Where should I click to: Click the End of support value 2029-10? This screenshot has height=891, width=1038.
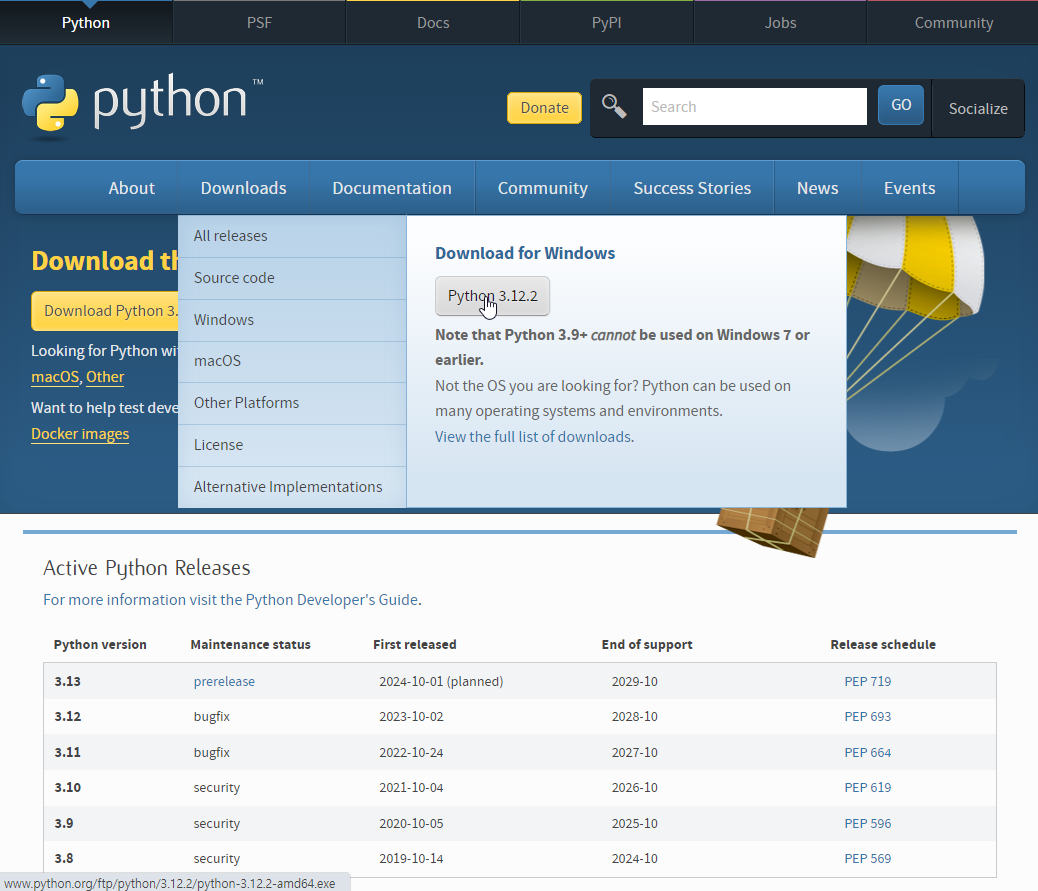pyautogui.click(x=634, y=681)
